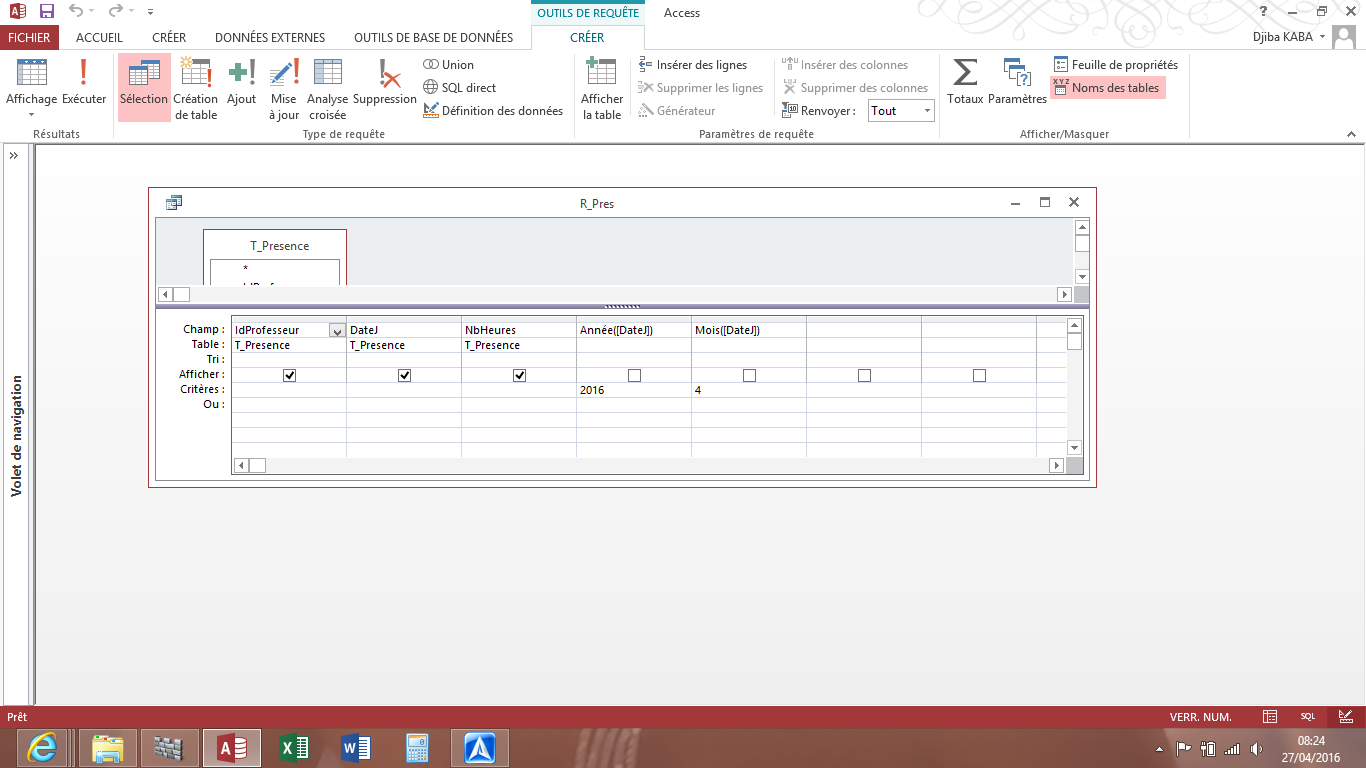Click the DateJ field cell
Viewport: 1366px width, 768px height.
404,330
